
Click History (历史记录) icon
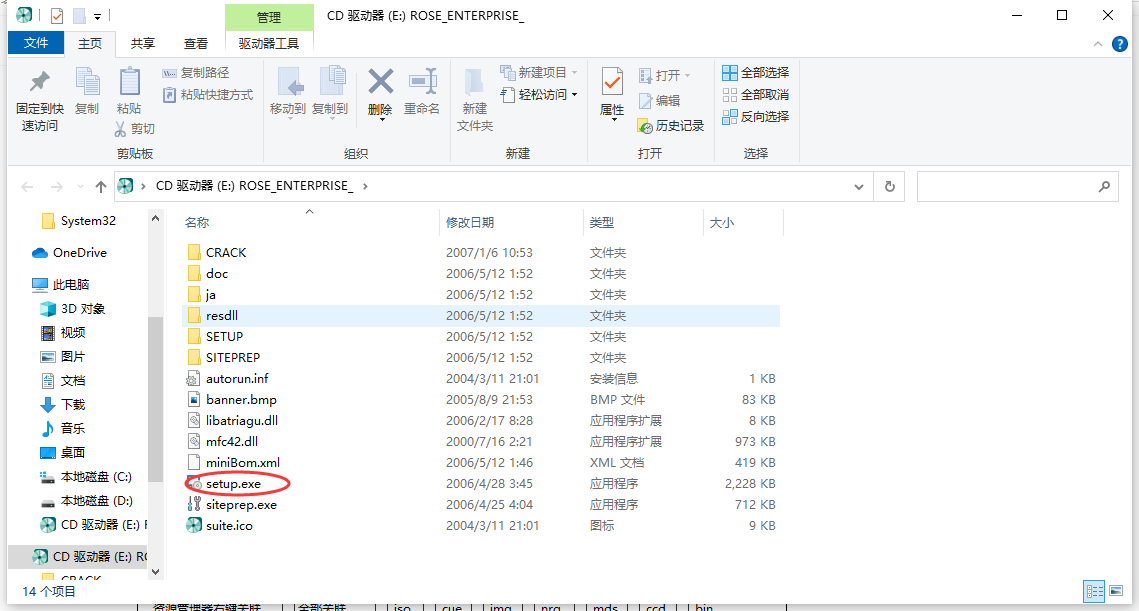coord(645,126)
